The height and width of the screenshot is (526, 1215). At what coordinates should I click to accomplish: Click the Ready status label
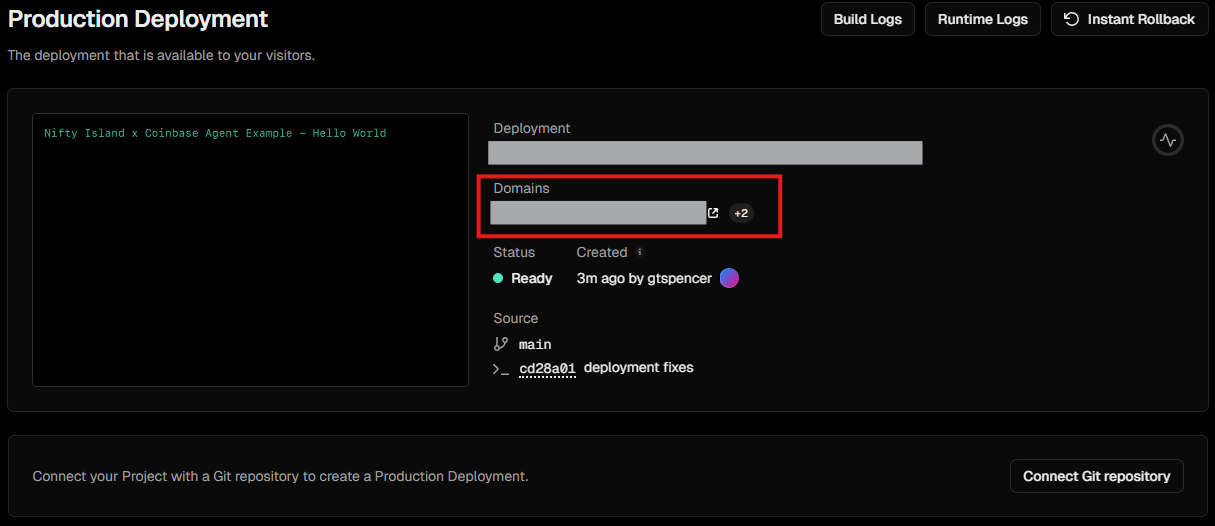pyautogui.click(x=531, y=279)
